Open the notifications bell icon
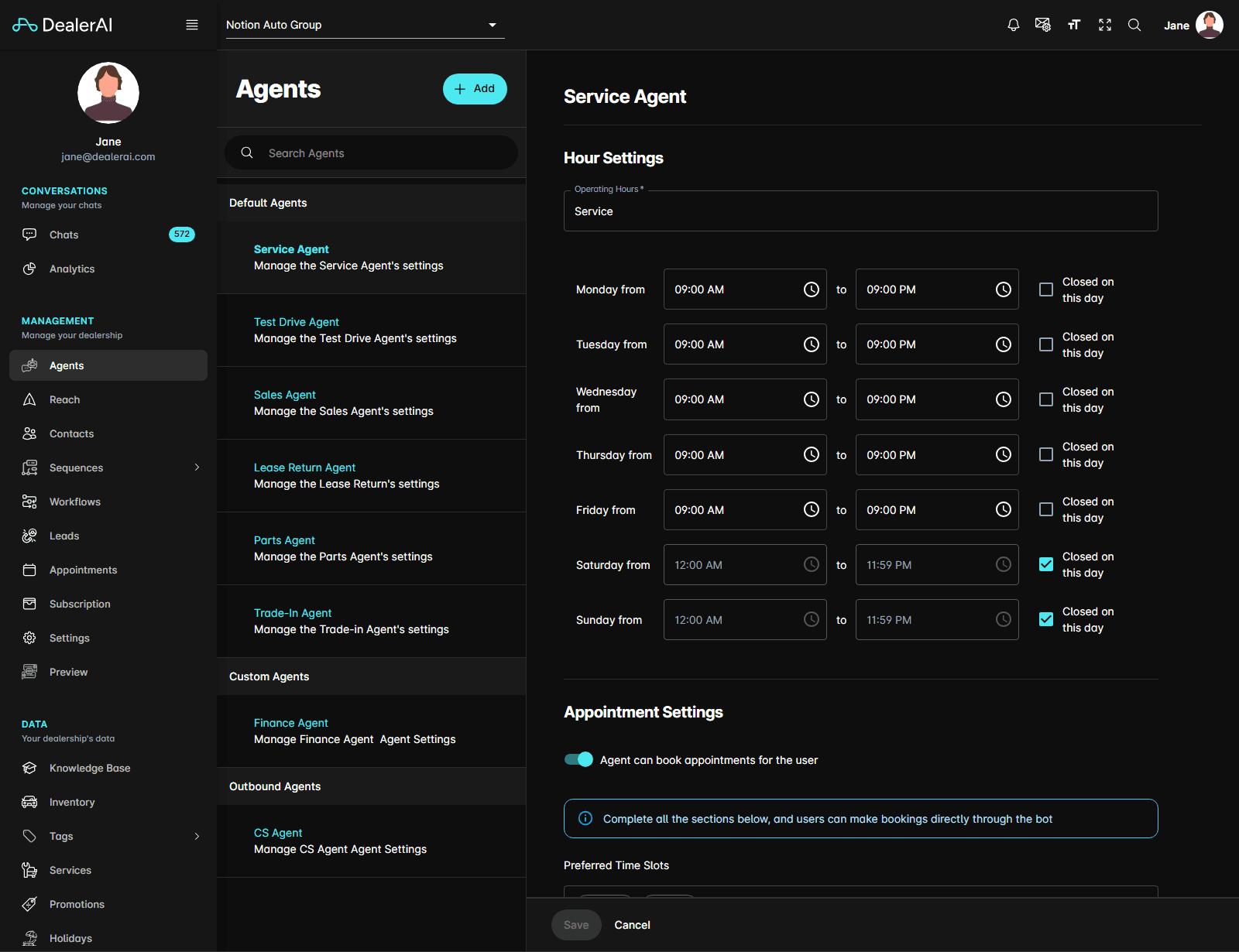Screen dimensions: 1239x952 coord(1013,25)
